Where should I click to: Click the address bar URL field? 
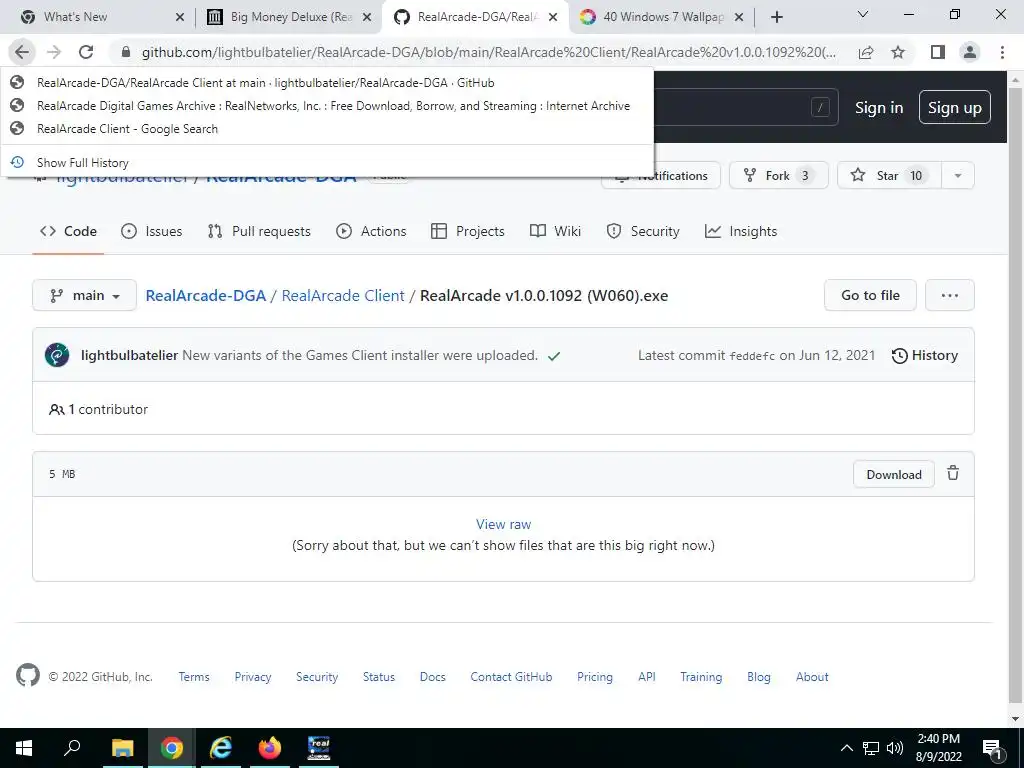click(x=488, y=52)
